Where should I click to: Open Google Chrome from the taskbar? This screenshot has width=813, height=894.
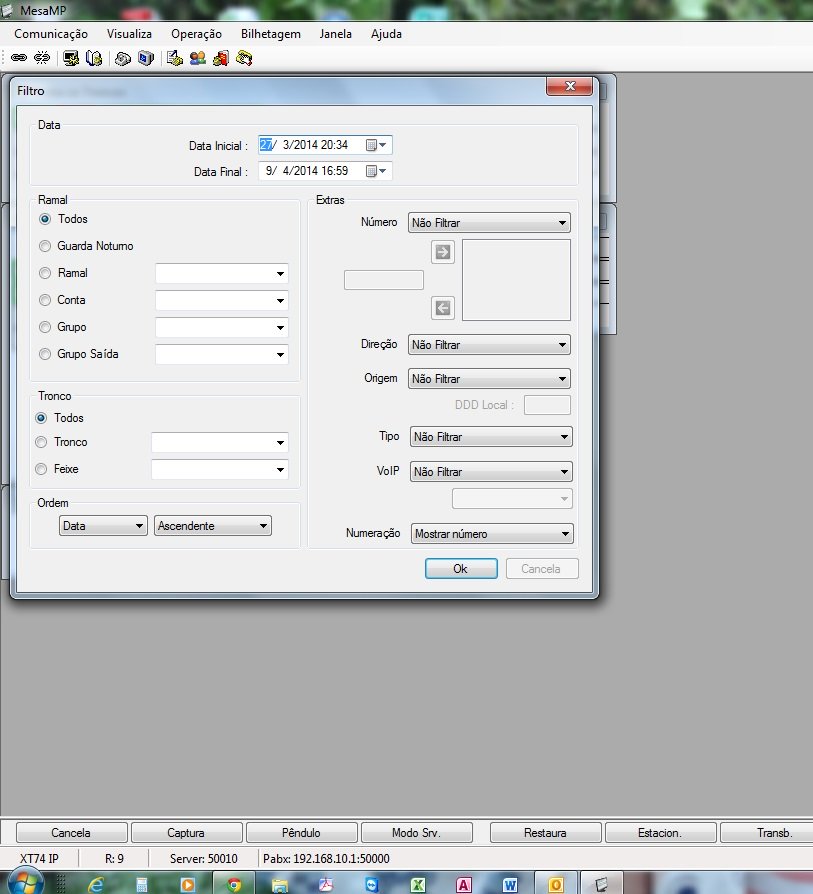(x=234, y=884)
